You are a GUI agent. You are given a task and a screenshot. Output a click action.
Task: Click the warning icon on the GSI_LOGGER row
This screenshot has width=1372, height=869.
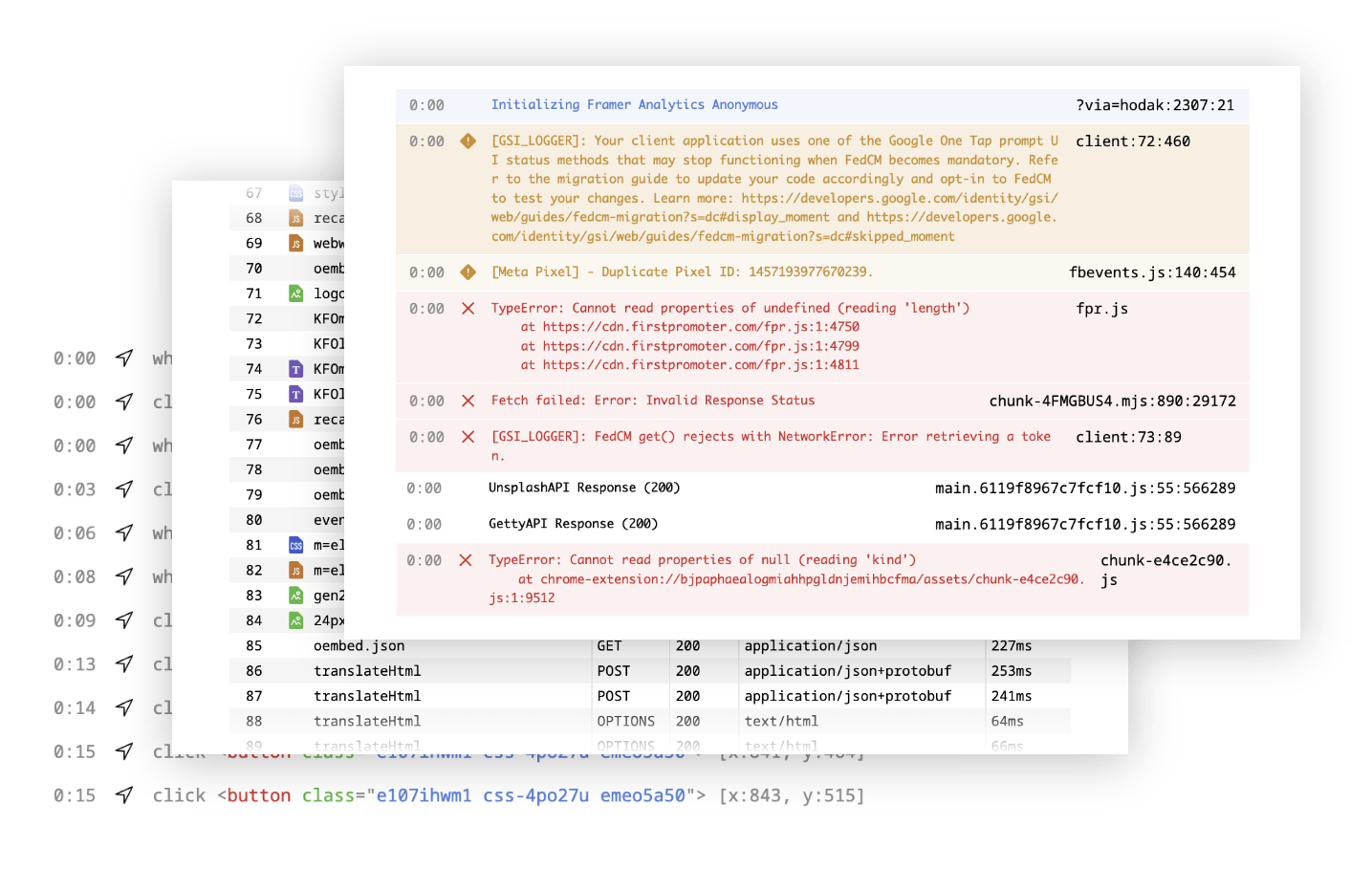[x=468, y=141]
